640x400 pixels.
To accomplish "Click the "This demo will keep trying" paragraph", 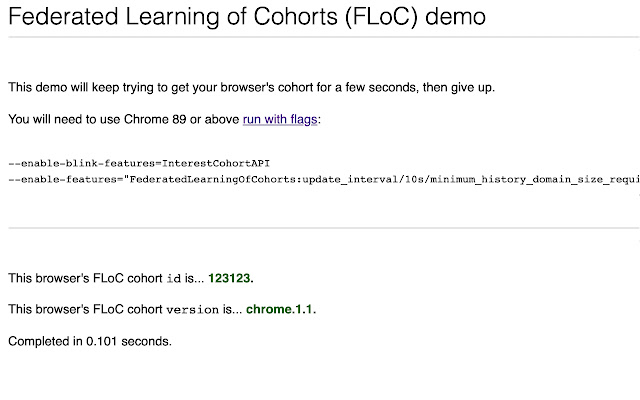I will 251,87.
